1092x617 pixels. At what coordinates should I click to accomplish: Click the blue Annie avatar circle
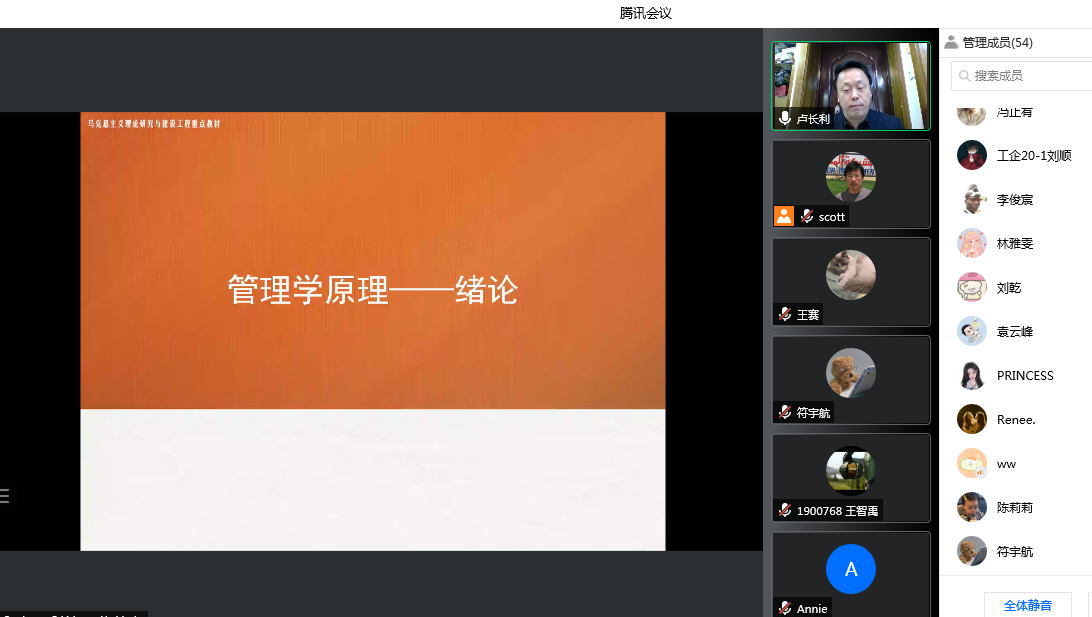pos(850,570)
